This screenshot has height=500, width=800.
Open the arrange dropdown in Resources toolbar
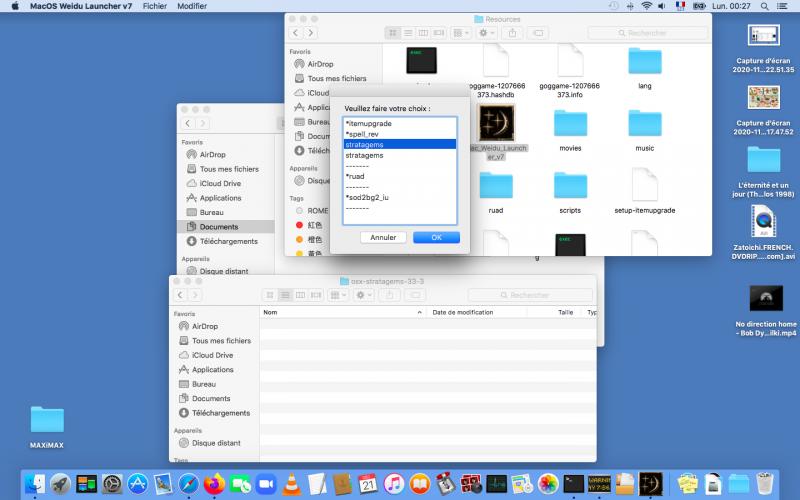461,33
